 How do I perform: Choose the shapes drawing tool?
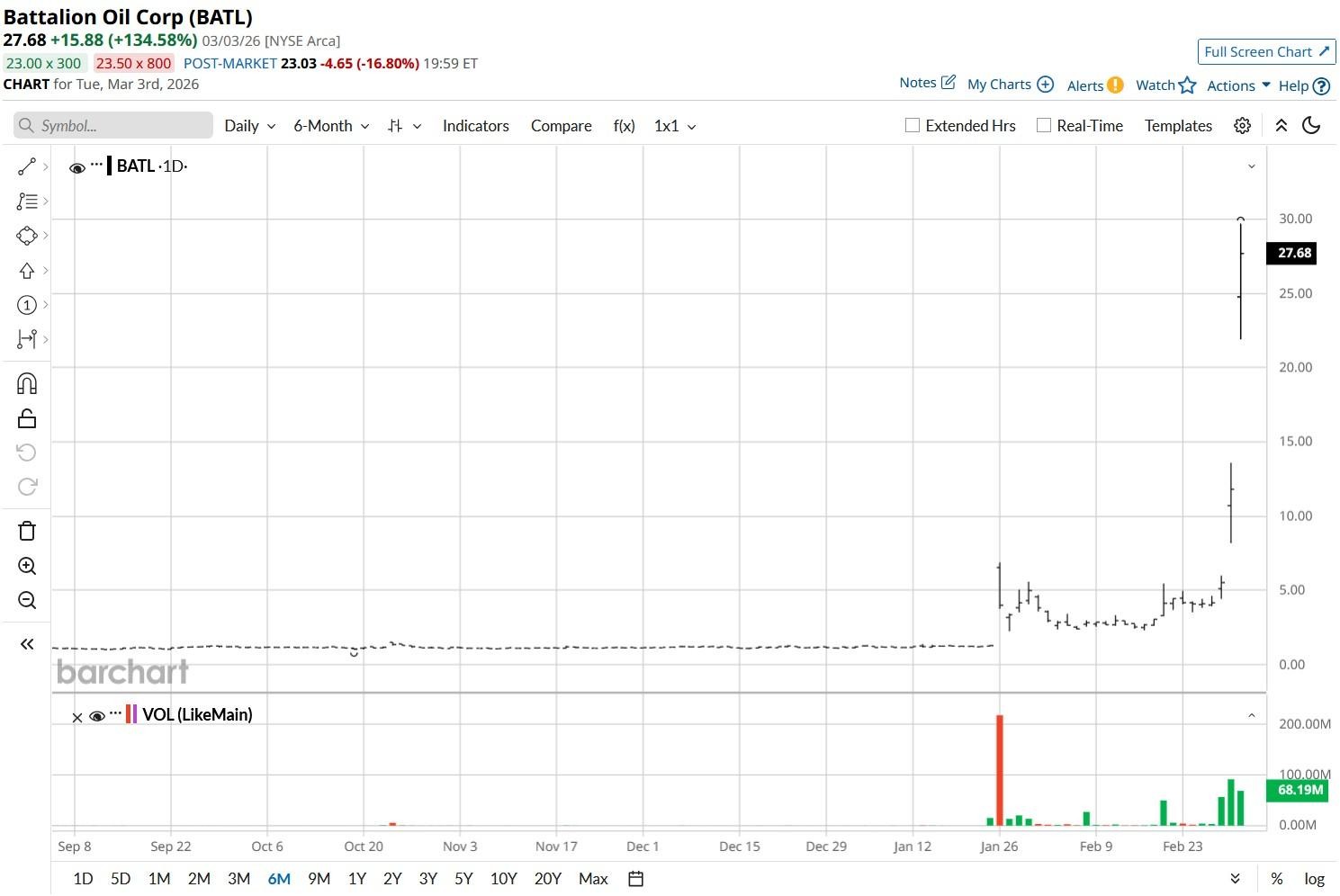(27, 236)
